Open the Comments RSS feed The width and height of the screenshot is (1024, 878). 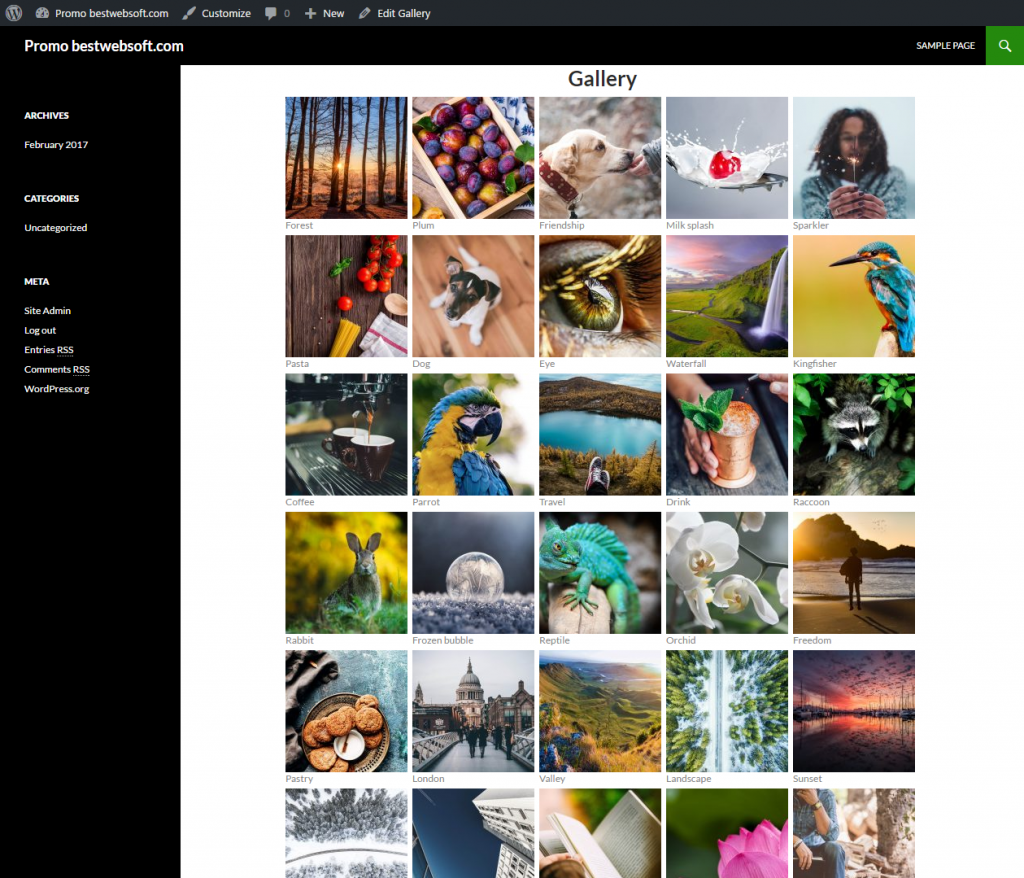(x=57, y=369)
